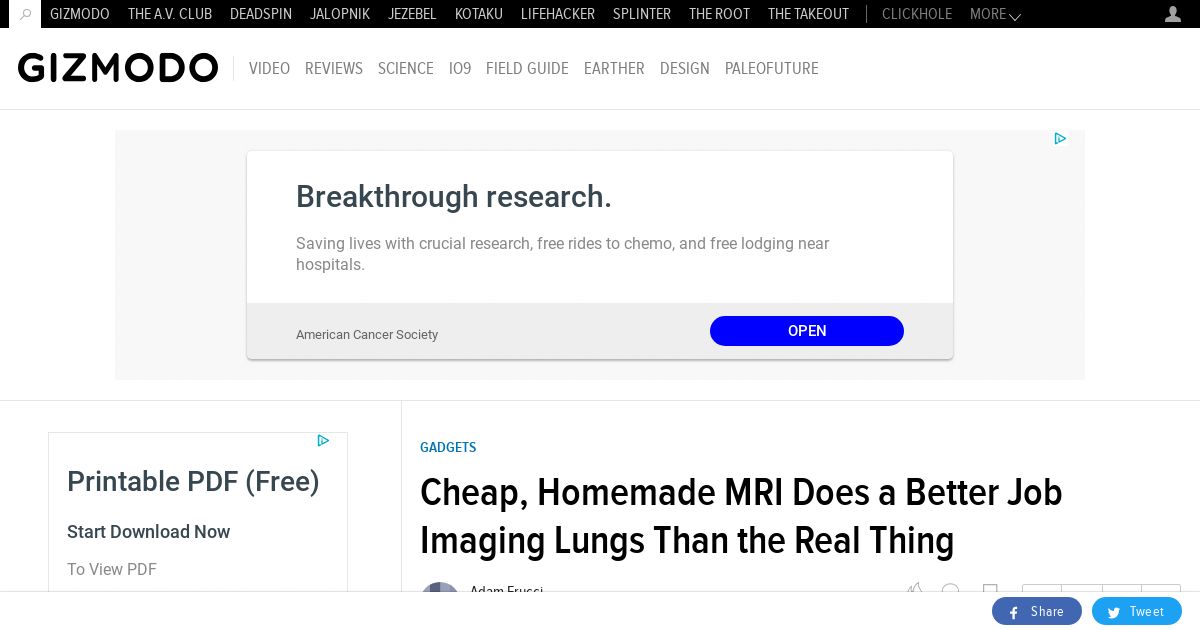Open Jalopnik from network bar
This screenshot has height=630, width=1200.
[x=340, y=14]
